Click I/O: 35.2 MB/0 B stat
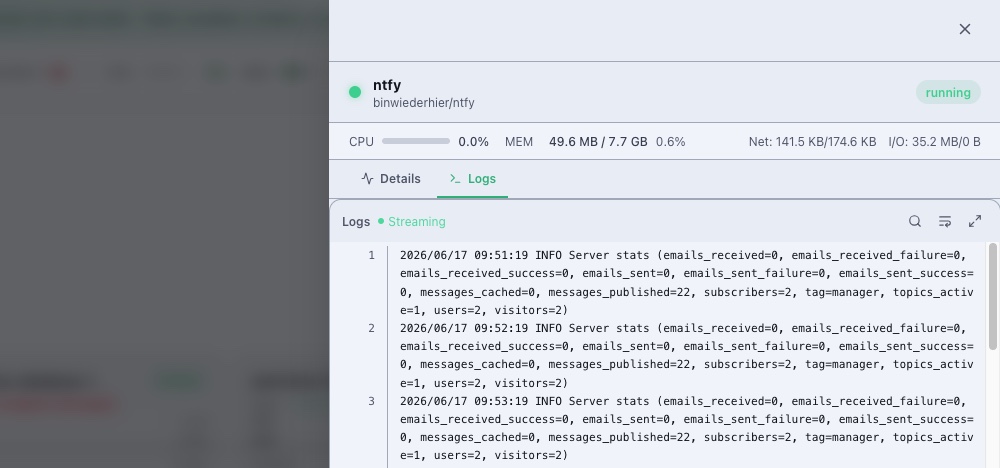 click(934, 142)
